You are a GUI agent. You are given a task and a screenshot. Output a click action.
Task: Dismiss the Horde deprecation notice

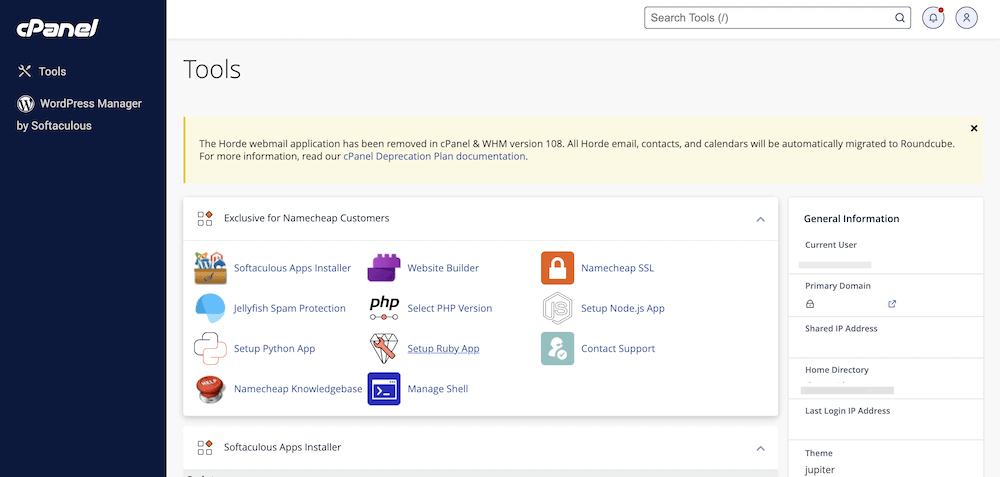coord(974,128)
